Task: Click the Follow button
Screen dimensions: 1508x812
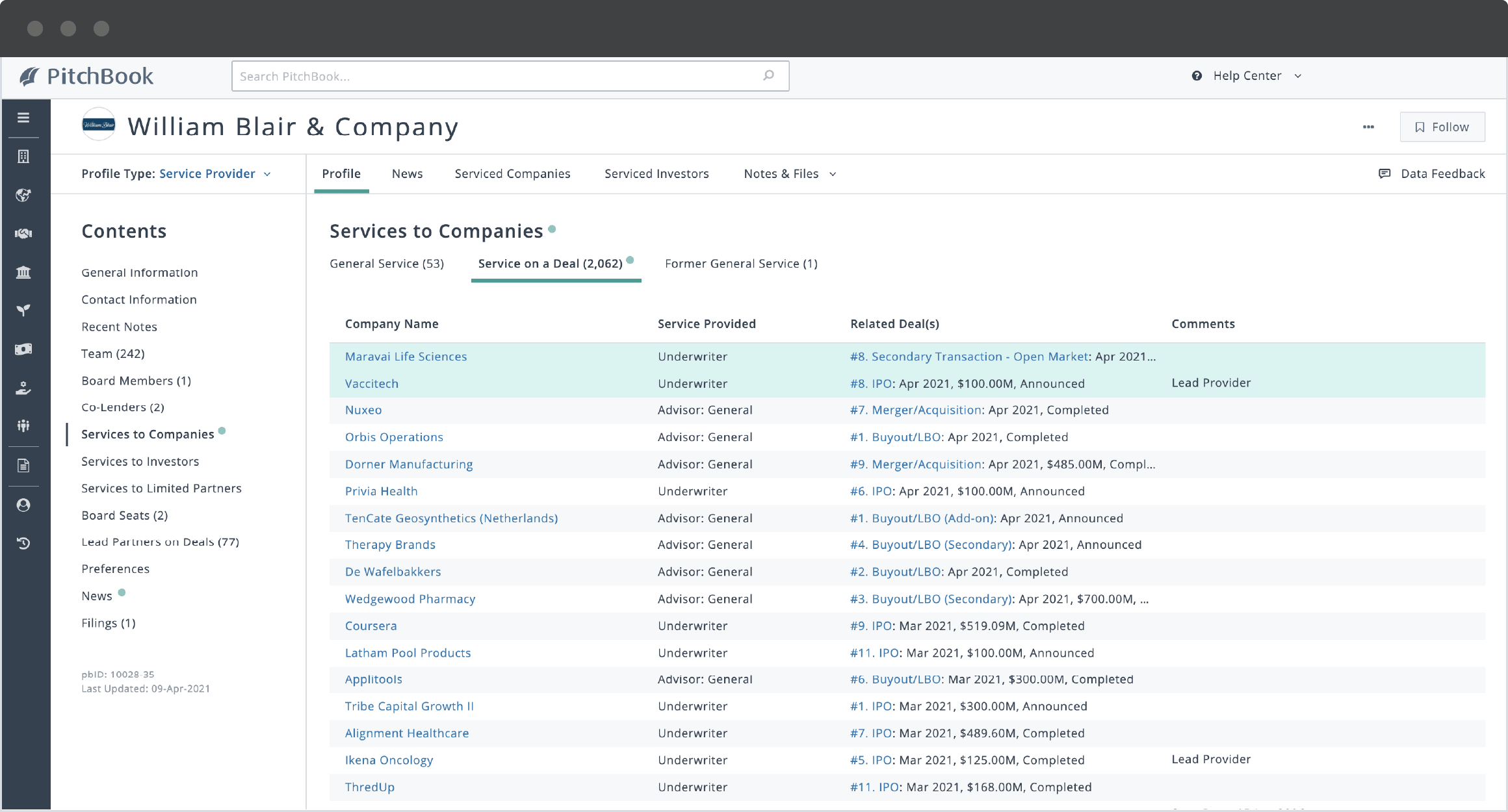Action: (1442, 127)
